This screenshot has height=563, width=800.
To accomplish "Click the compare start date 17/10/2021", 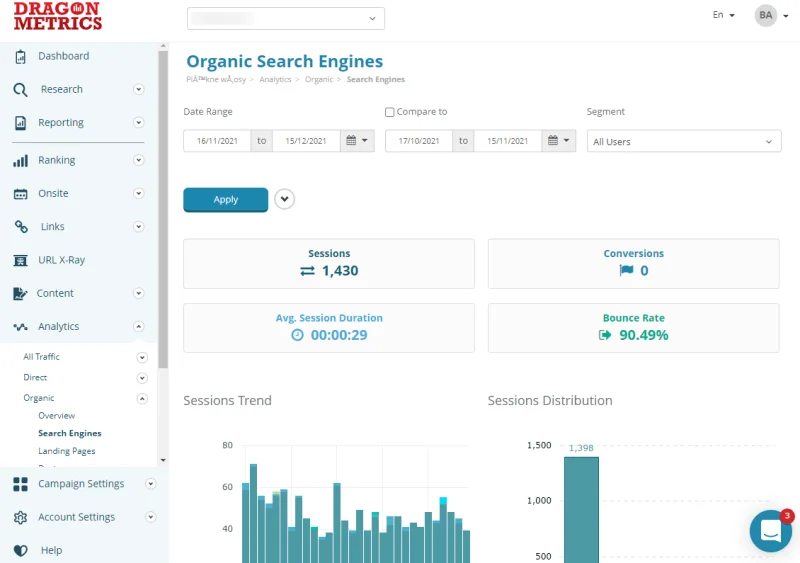I will click(419, 141).
